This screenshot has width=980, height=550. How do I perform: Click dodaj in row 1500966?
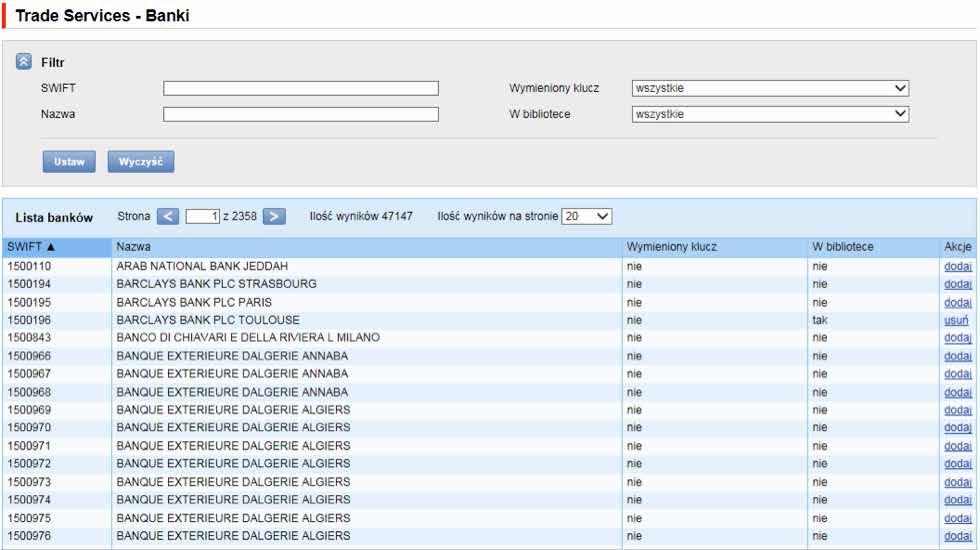pos(958,356)
